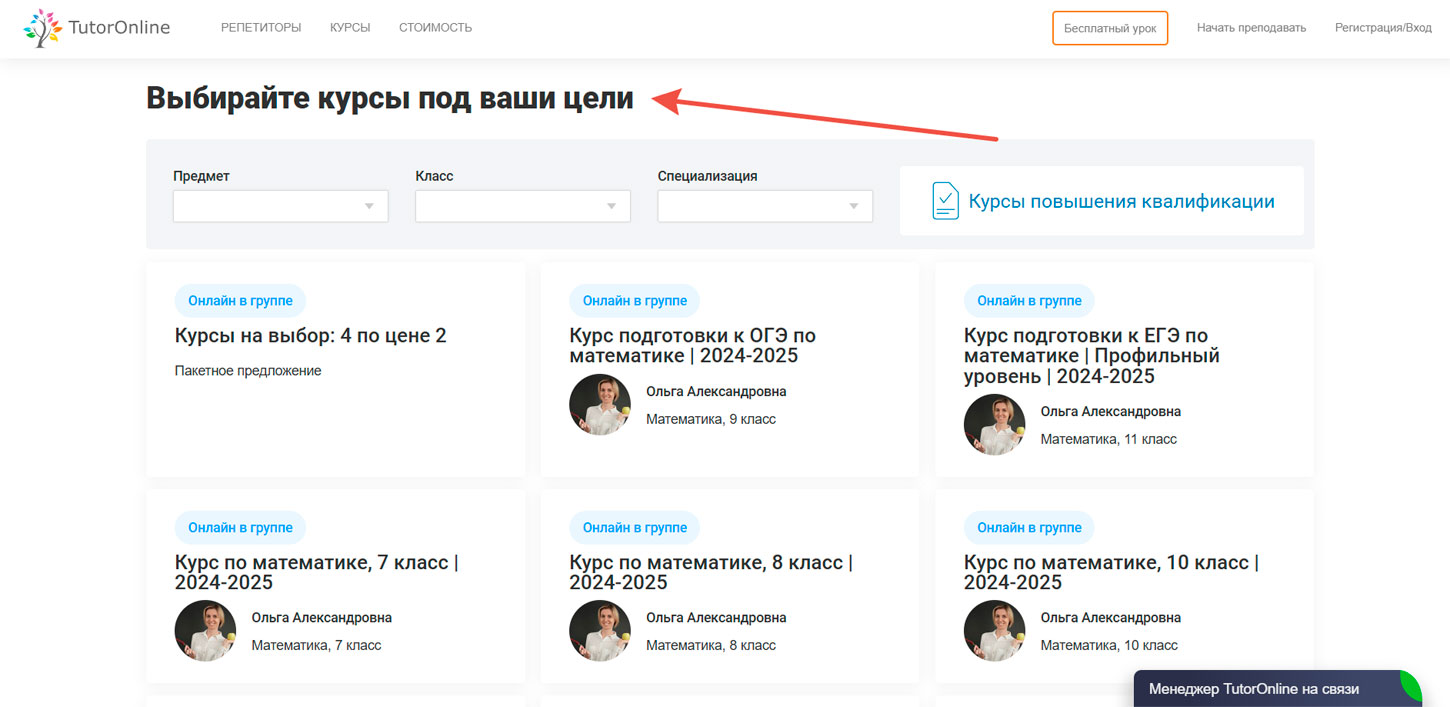Click tutor photo in the 8 класс card
The height and width of the screenshot is (707, 1450).
coord(600,631)
